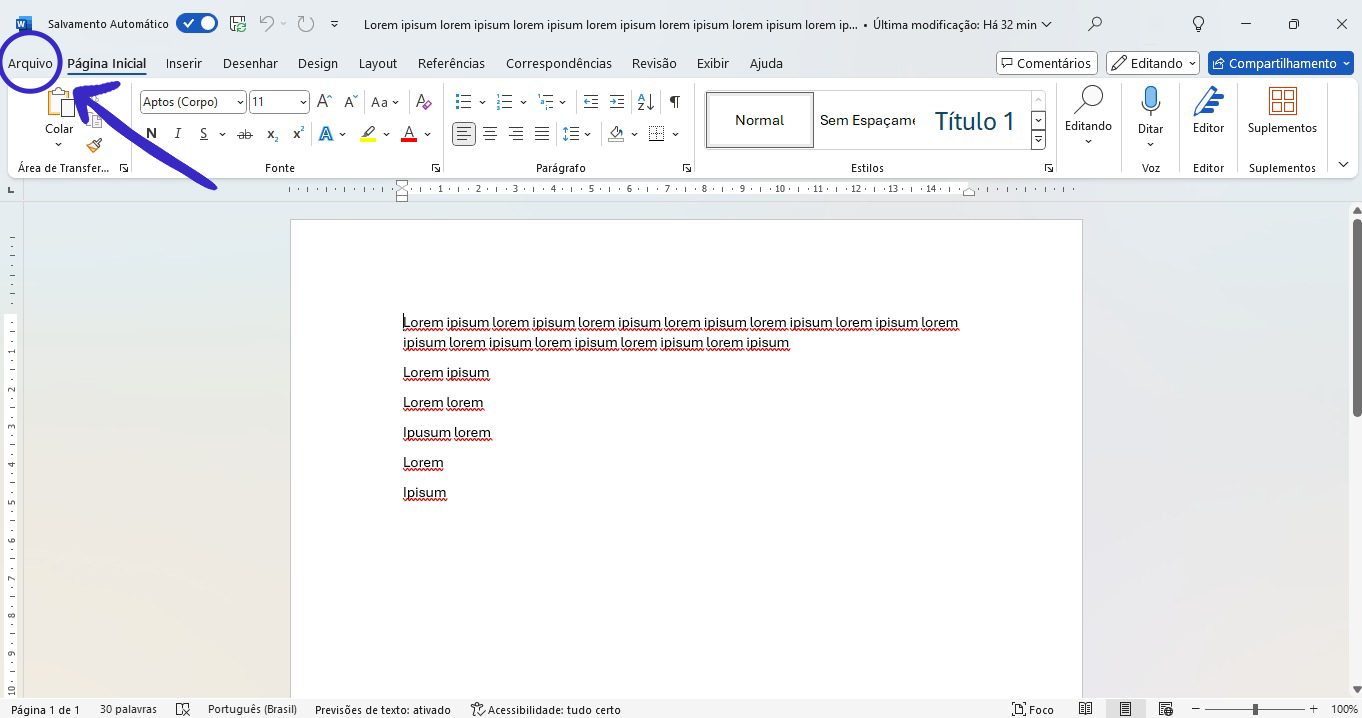
Task: Click the Compartilhamento share button
Action: (x=1280, y=63)
